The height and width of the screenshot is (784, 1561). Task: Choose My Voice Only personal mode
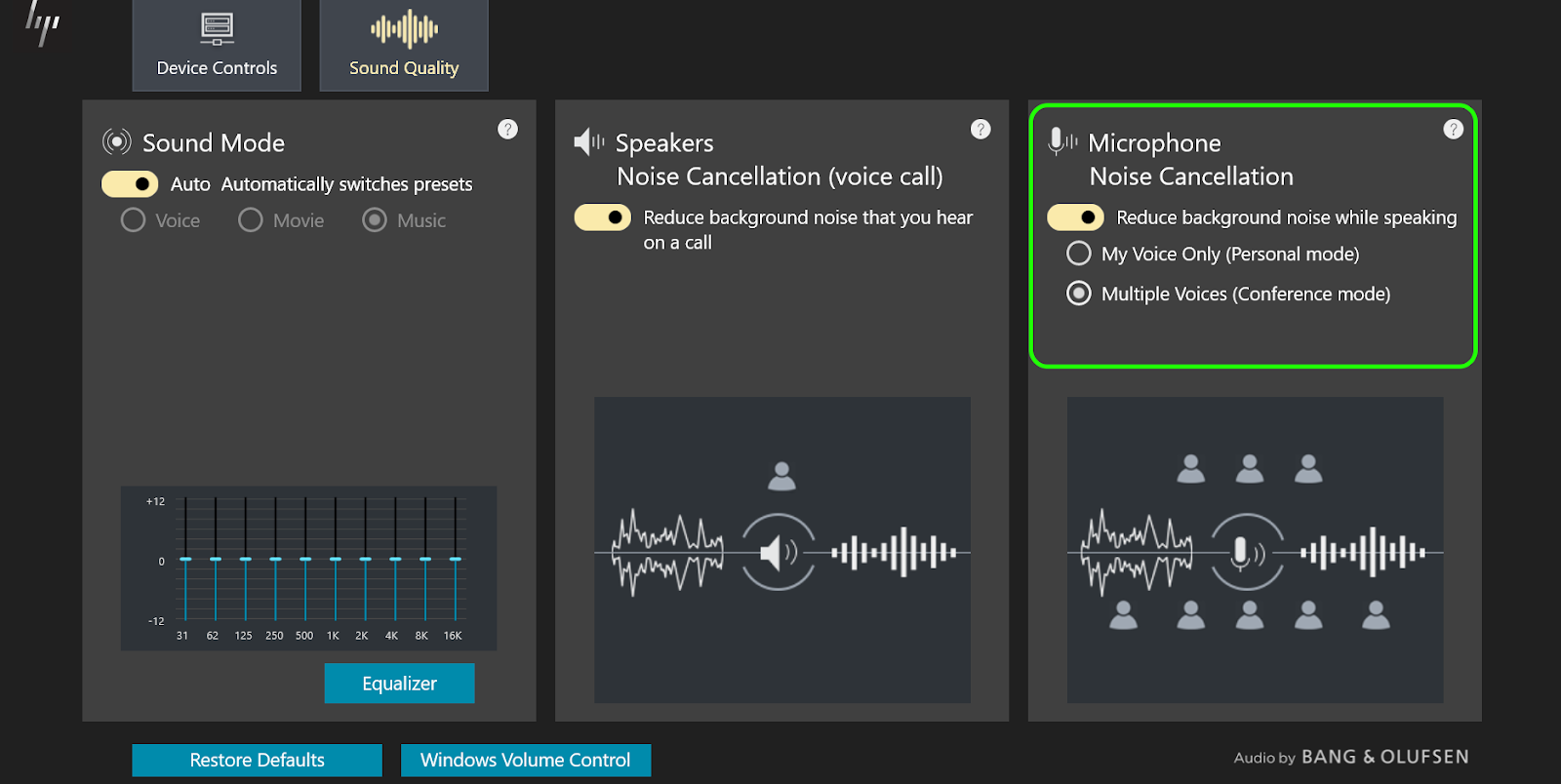pos(1079,254)
